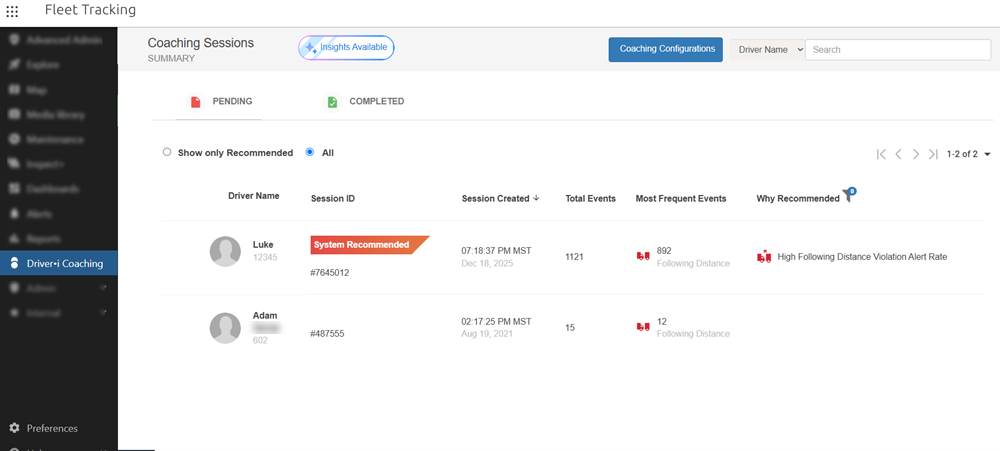
Task: Click Adam's driver avatar
Action: 225,328
